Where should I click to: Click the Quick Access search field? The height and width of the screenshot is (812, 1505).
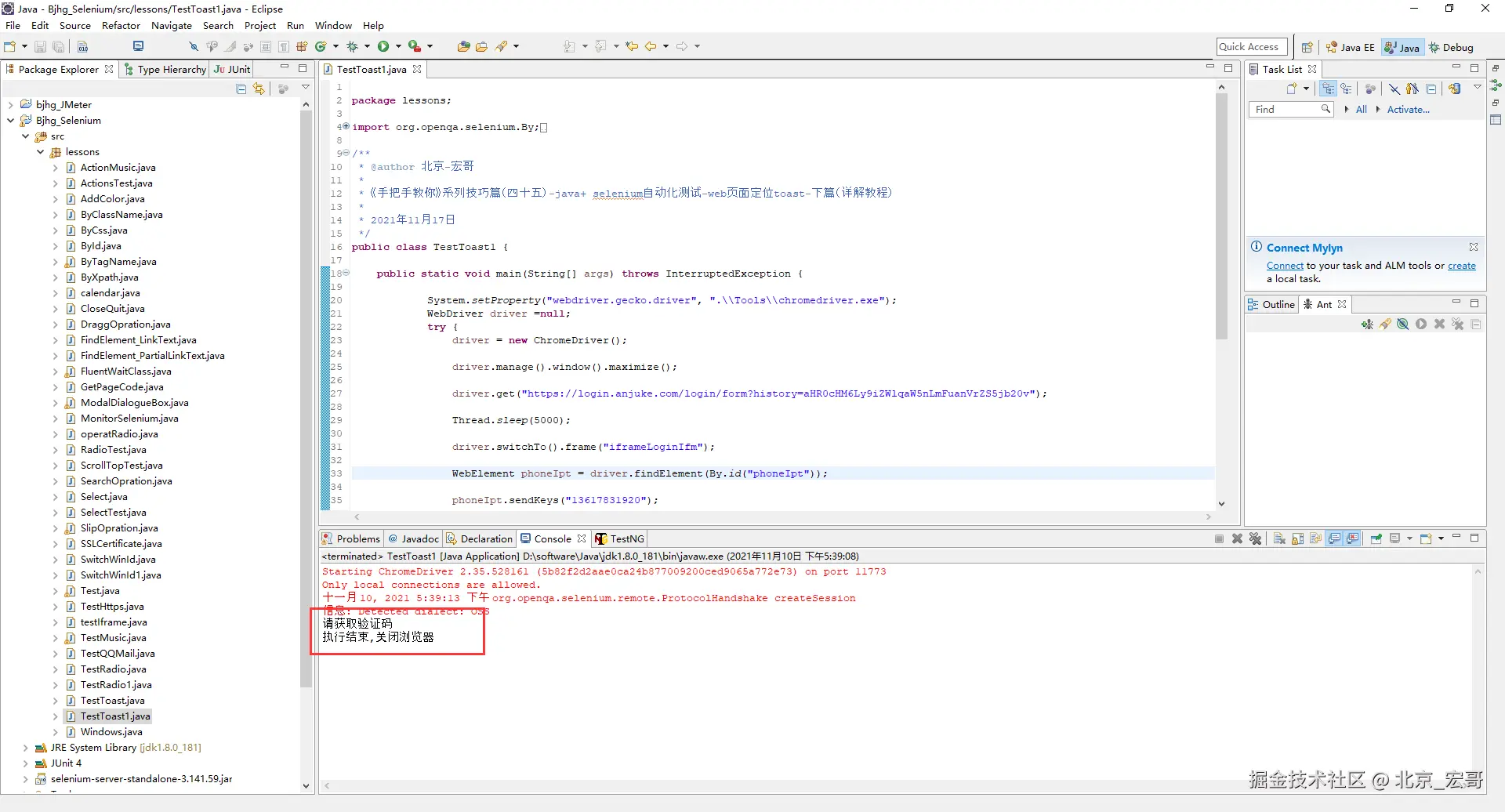[x=1252, y=47]
